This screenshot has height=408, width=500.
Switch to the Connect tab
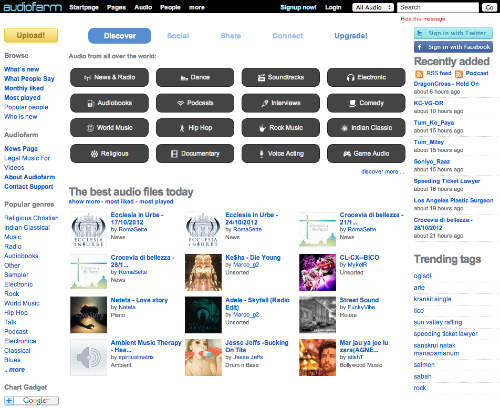coord(288,36)
